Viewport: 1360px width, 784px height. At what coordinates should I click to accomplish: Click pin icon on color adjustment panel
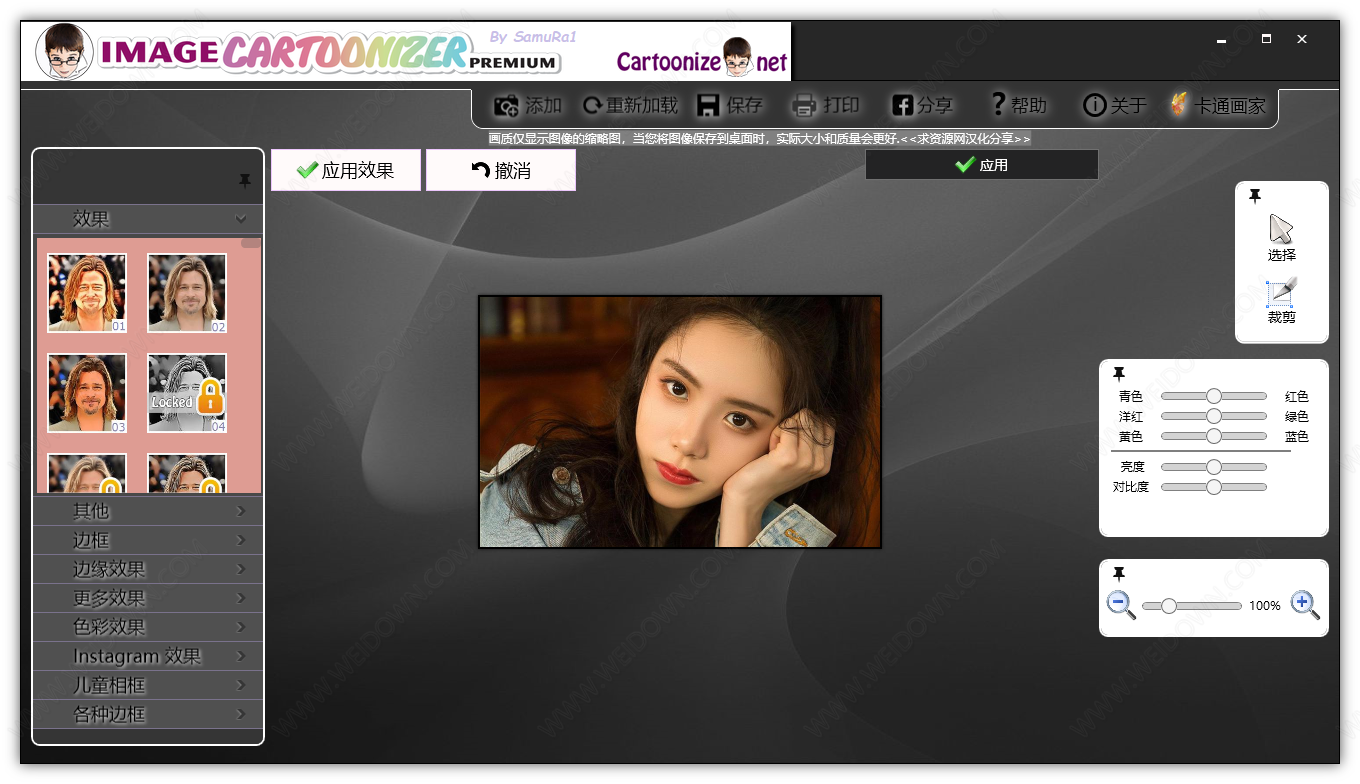point(1119,374)
